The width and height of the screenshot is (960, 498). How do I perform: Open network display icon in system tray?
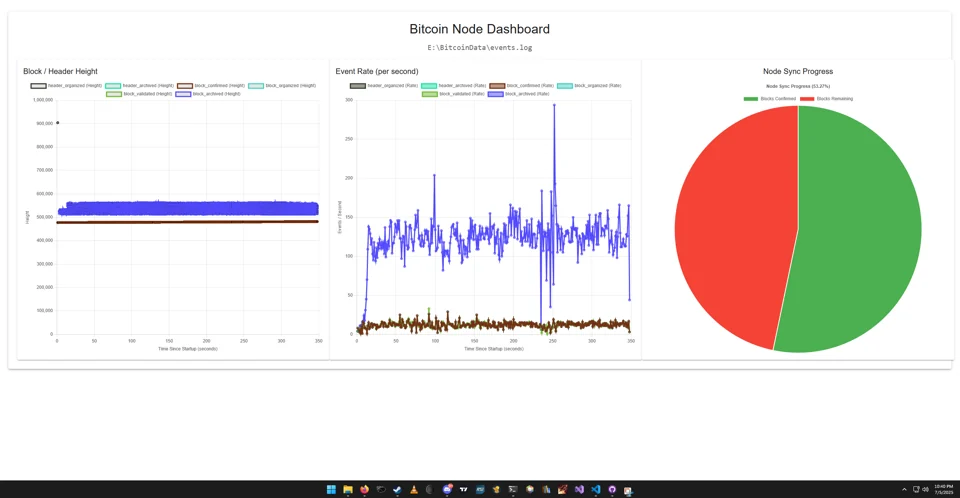(x=916, y=489)
